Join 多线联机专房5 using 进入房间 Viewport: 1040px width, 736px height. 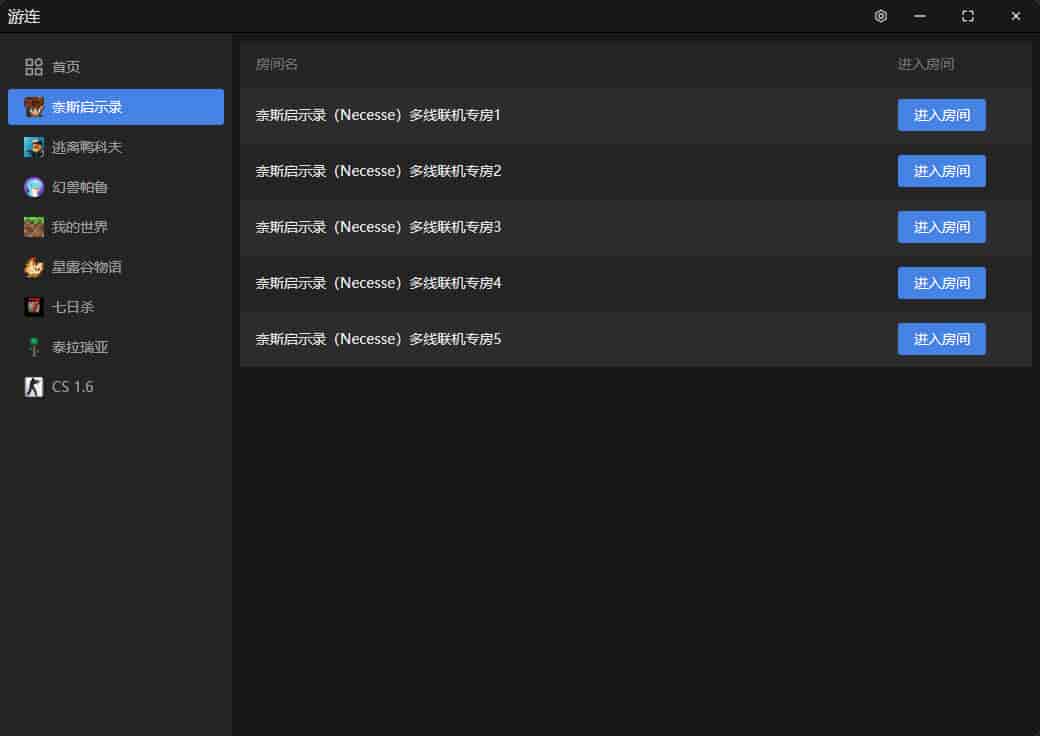[x=941, y=339]
